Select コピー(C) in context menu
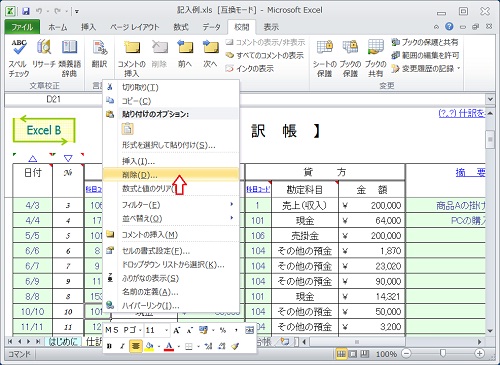500x365 pixels. [x=171, y=101]
